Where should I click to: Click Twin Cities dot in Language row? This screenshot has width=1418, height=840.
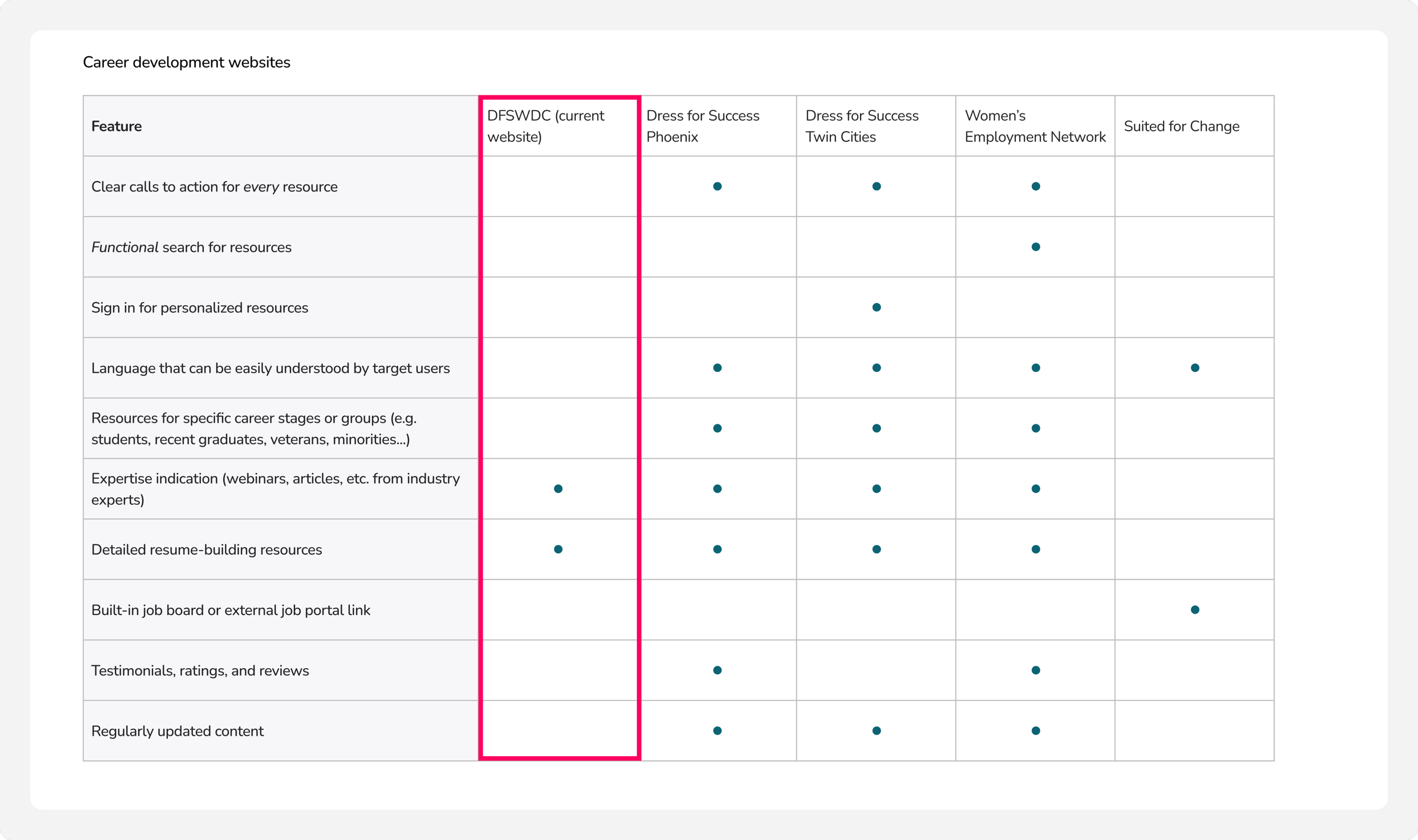tap(876, 368)
